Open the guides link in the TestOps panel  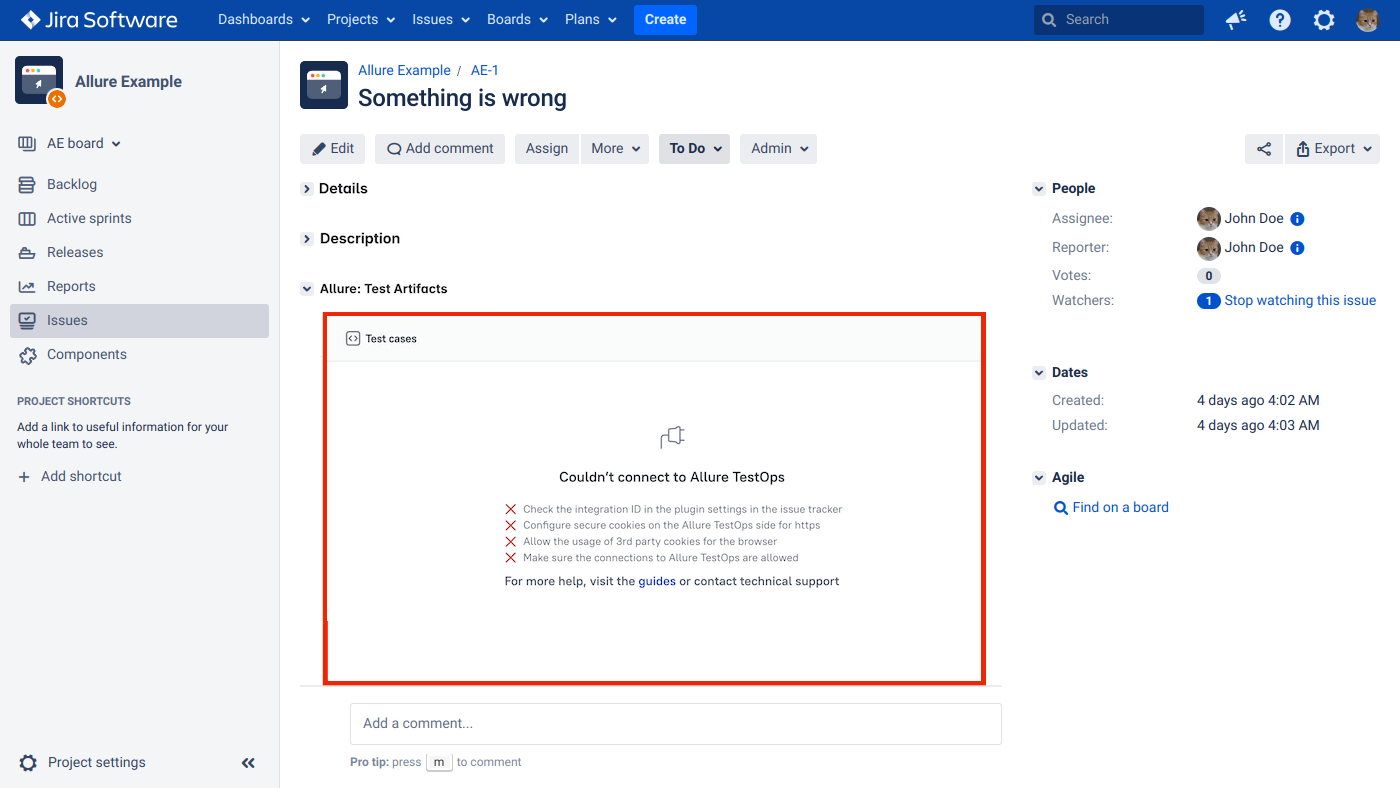[657, 580]
